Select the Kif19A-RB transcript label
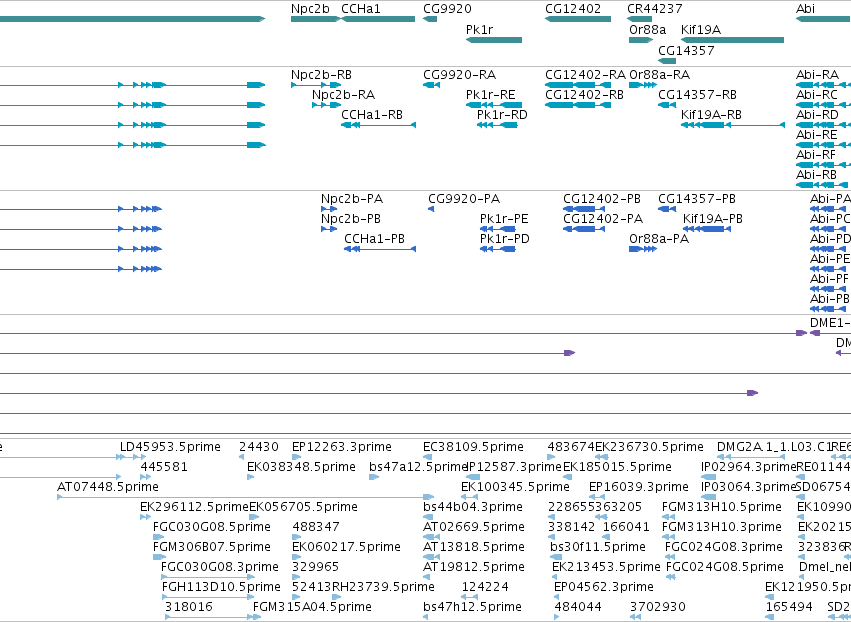 click(712, 115)
